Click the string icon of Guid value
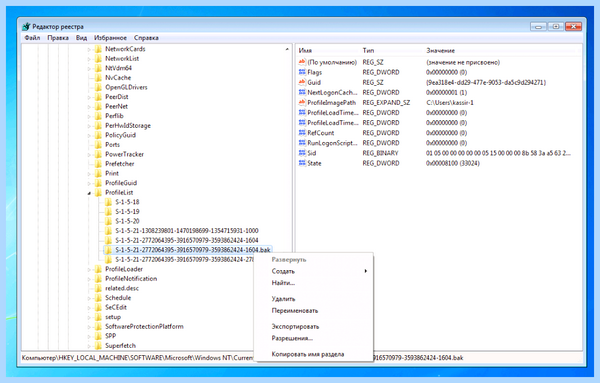 tap(302, 82)
